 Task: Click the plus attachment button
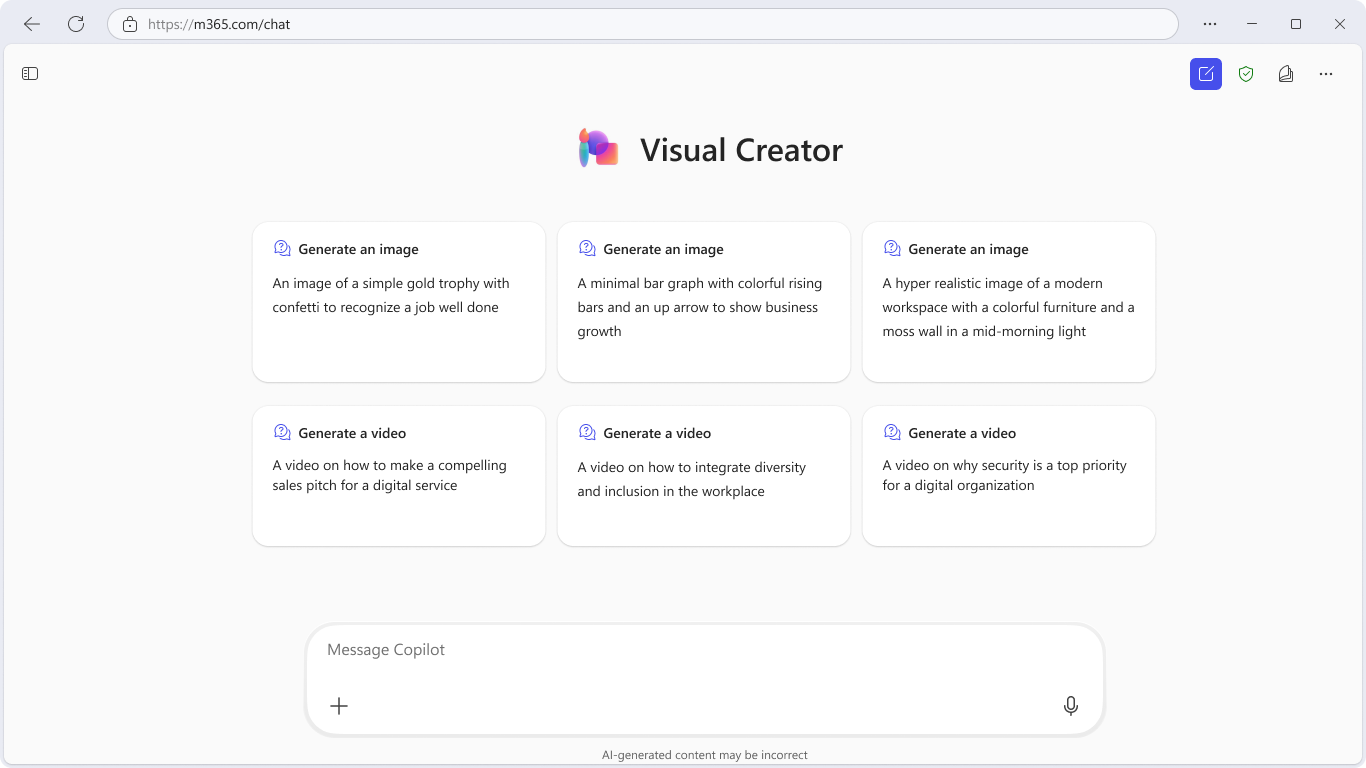click(339, 706)
